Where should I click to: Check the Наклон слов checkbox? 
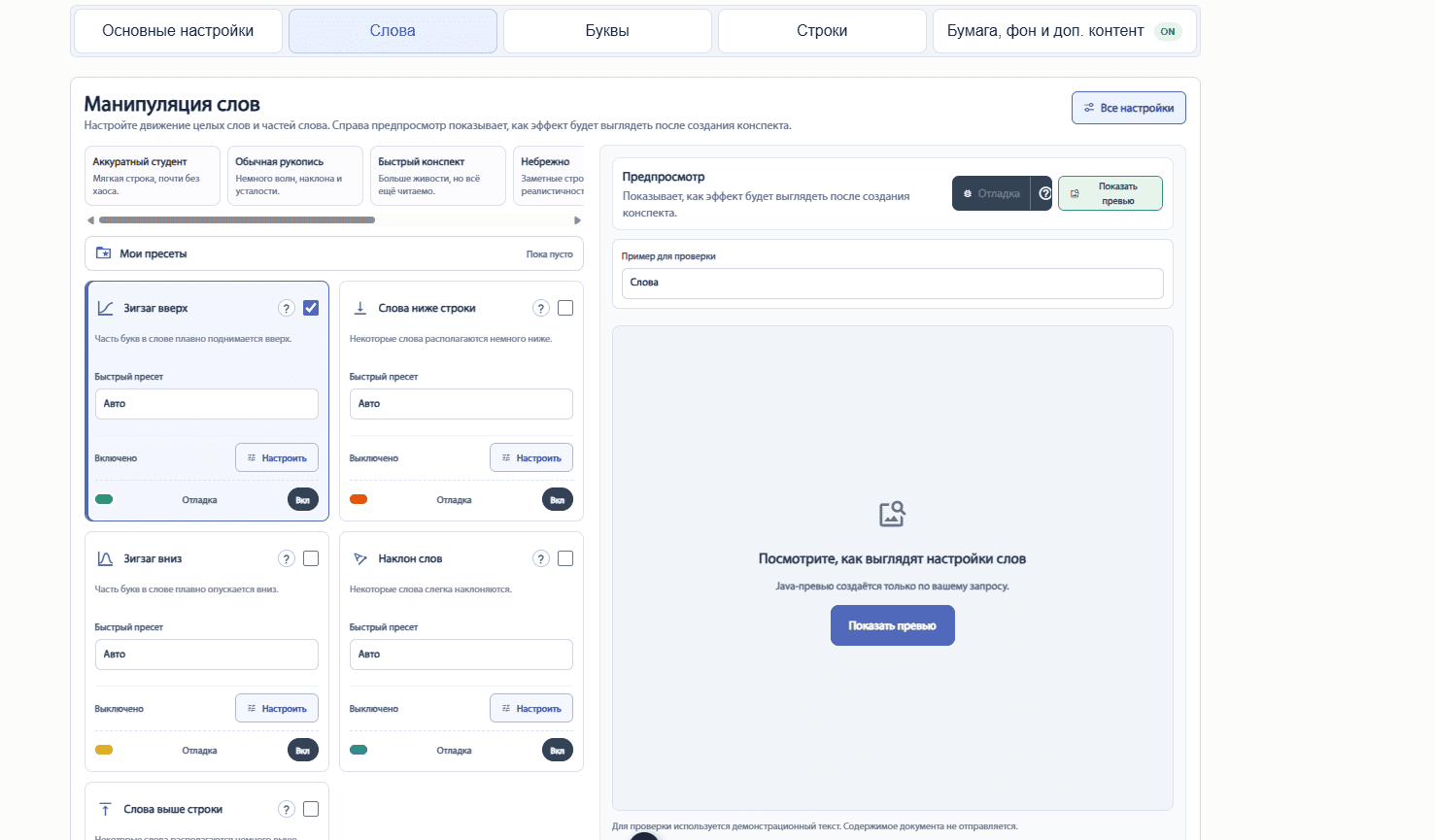click(x=565, y=558)
